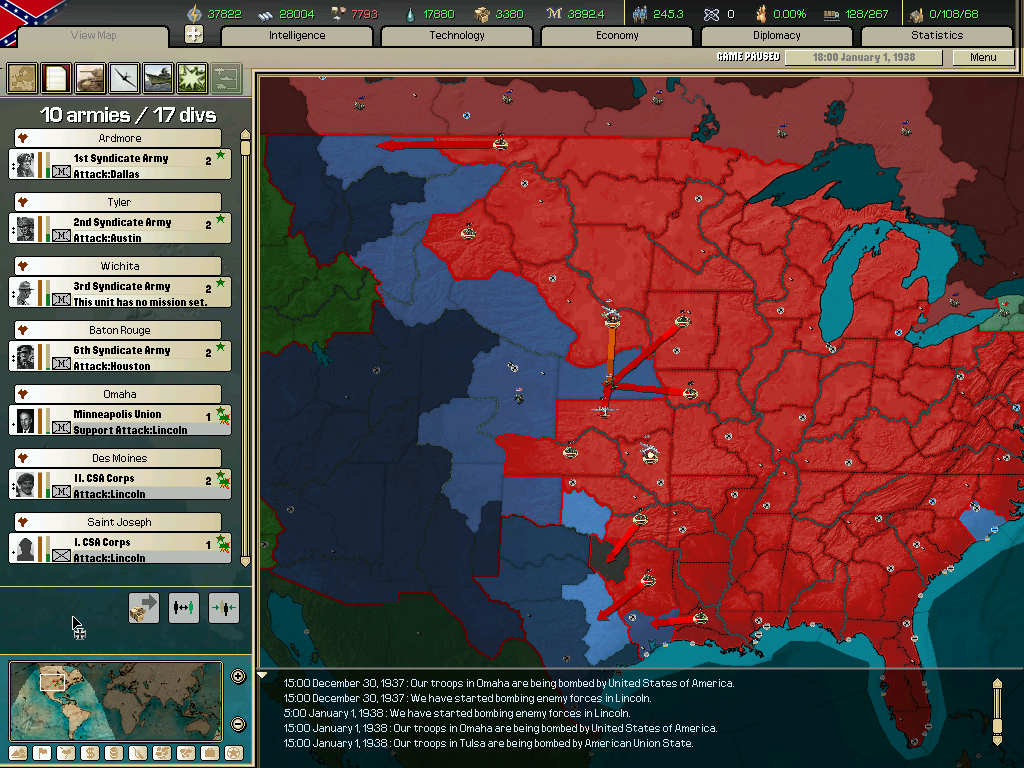Open the land units tank list icon
The image size is (1024, 768).
click(x=90, y=78)
